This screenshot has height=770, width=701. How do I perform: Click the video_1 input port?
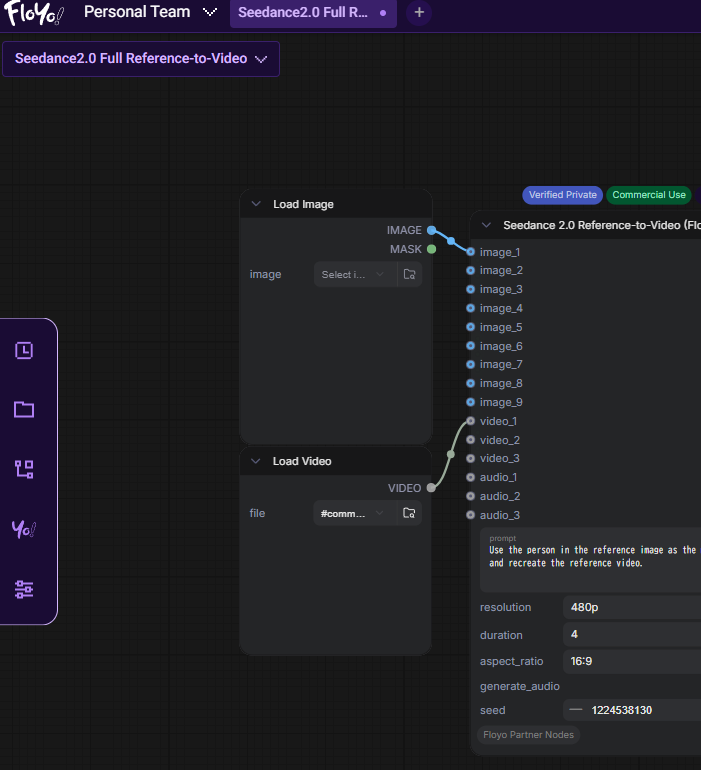coord(471,421)
